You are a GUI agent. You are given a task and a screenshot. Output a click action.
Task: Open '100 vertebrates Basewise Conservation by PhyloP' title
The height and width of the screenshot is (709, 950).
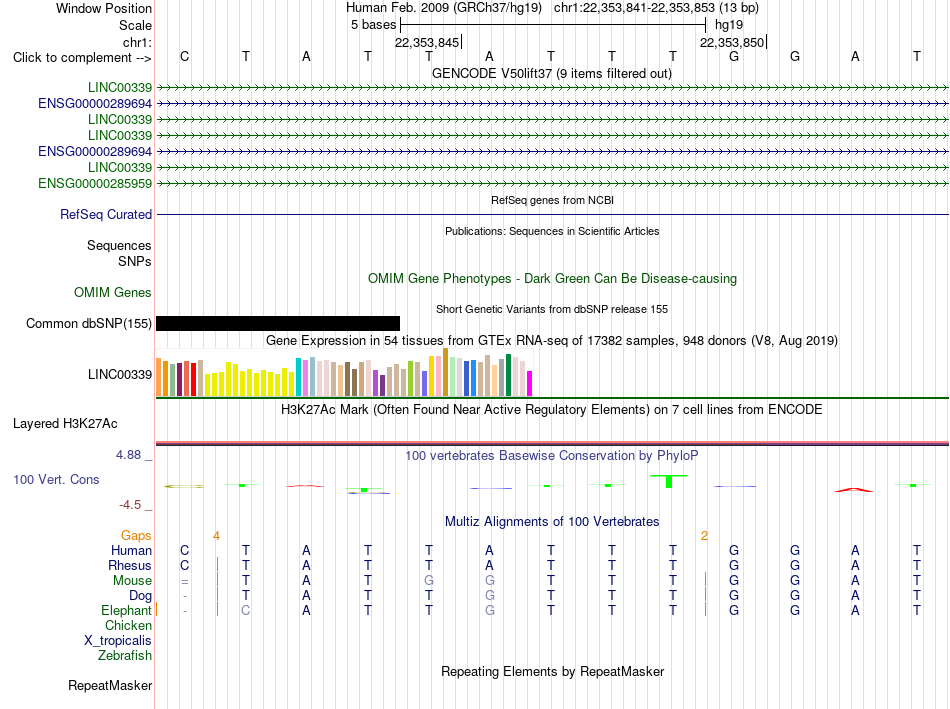[x=552, y=456]
